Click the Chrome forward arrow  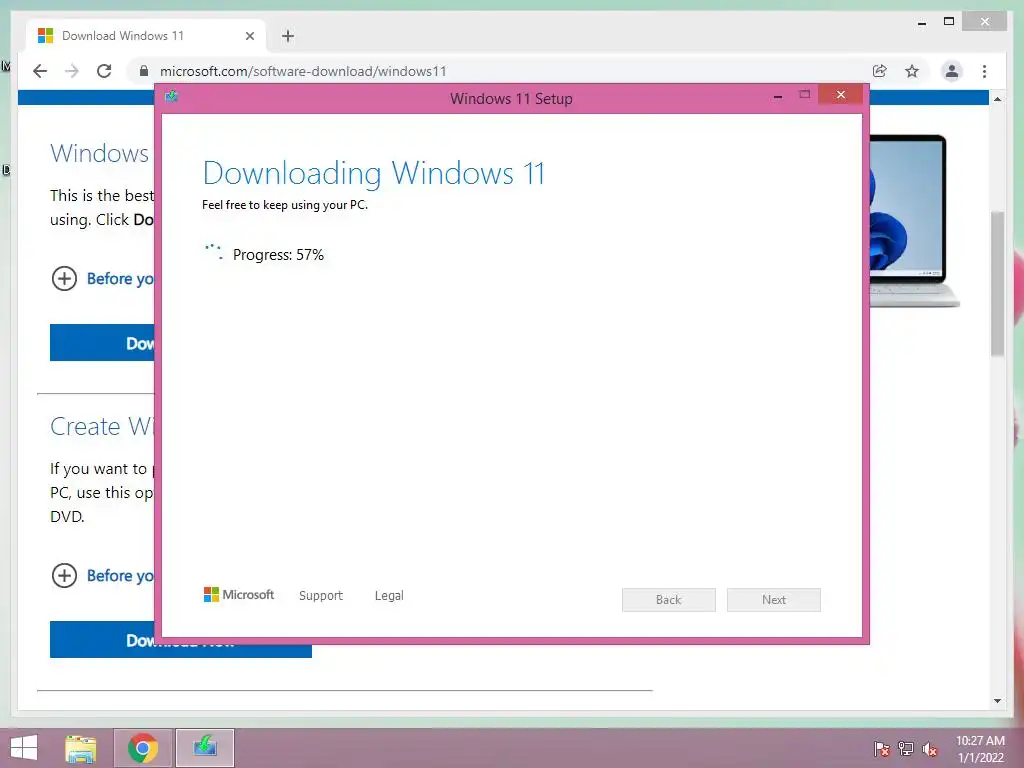pyautogui.click(x=72, y=71)
